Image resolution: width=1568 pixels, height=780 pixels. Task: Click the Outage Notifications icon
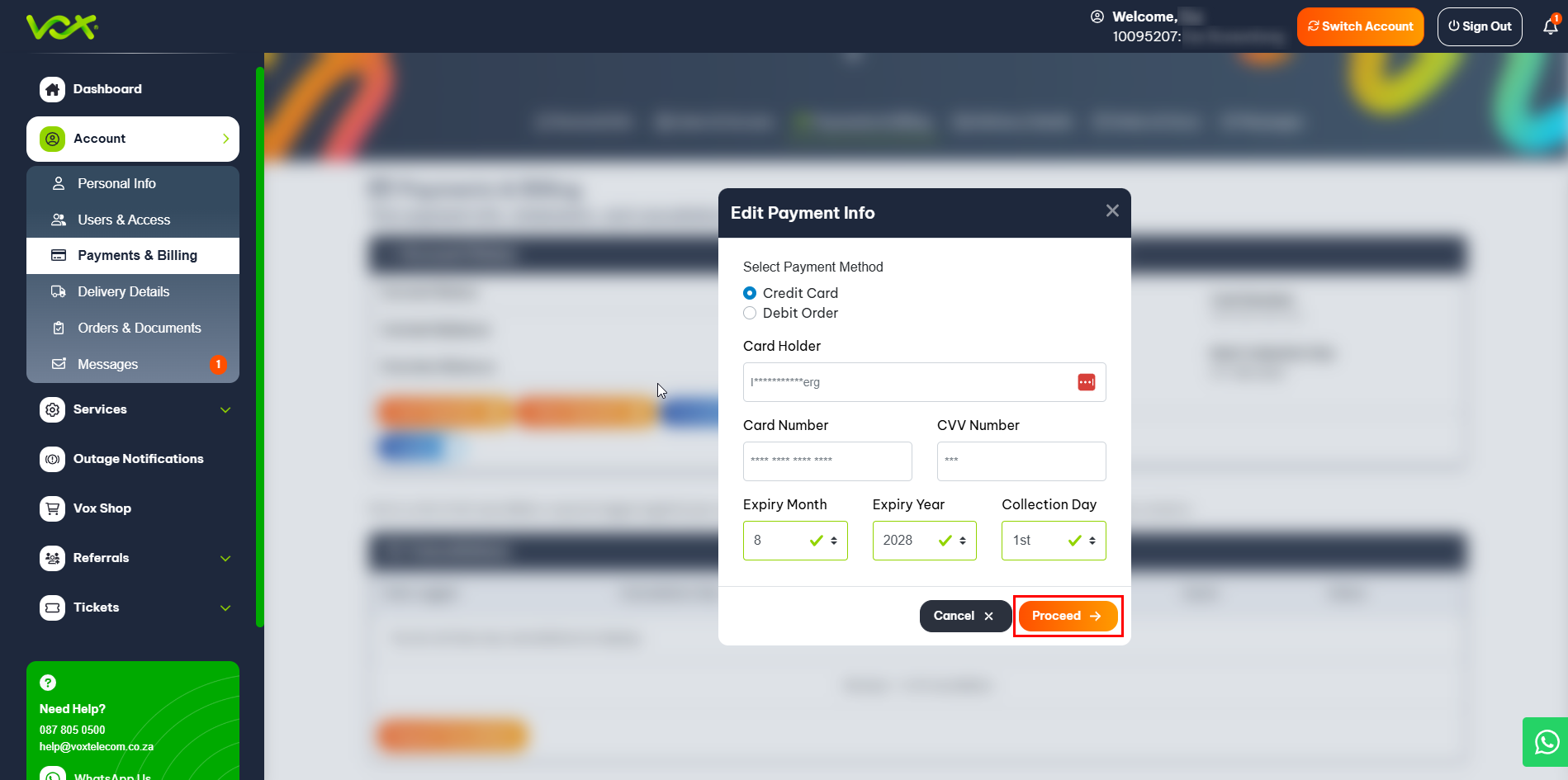(x=53, y=459)
